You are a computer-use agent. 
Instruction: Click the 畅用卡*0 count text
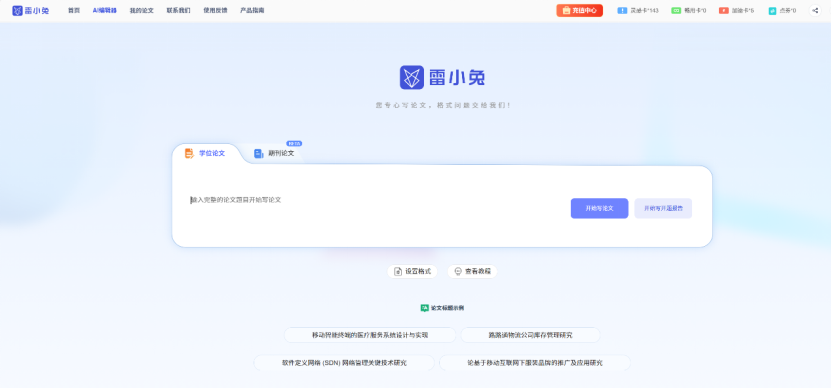[x=695, y=11]
